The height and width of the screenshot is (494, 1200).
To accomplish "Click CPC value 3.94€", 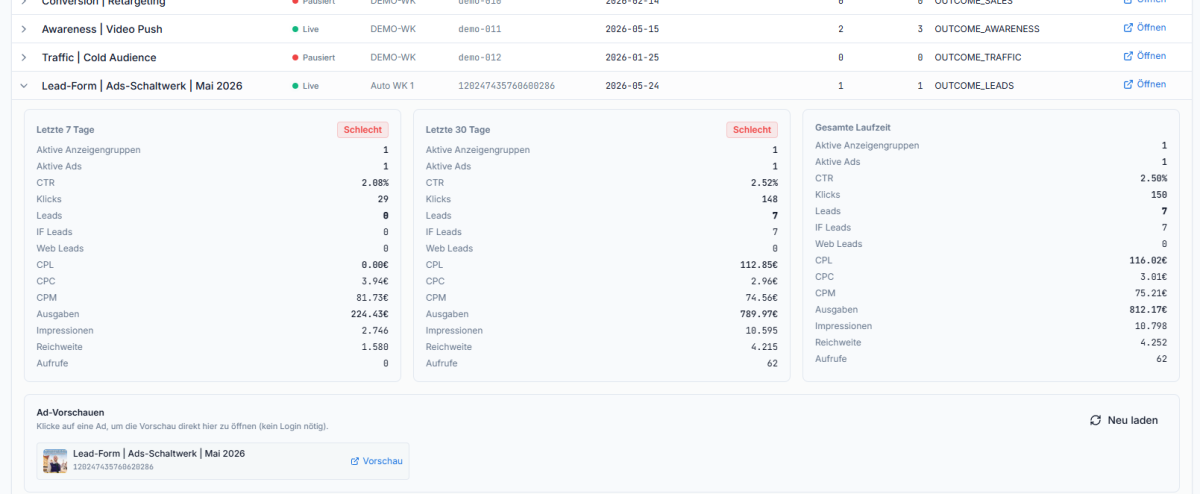I will (375, 281).
